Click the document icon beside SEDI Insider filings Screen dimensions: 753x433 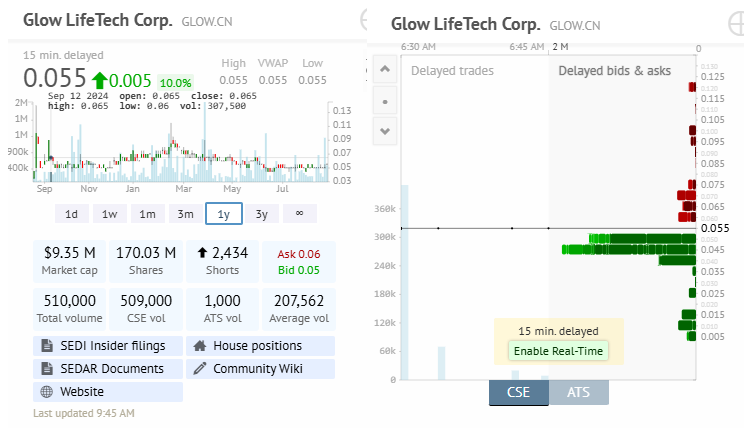click(x=47, y=346)
